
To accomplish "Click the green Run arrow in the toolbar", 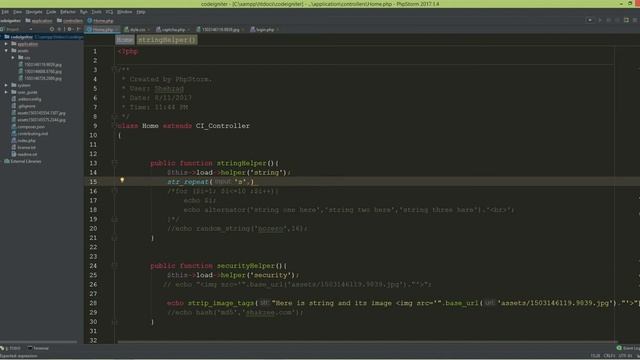I will pyautogui.click(x=600, y=20).
